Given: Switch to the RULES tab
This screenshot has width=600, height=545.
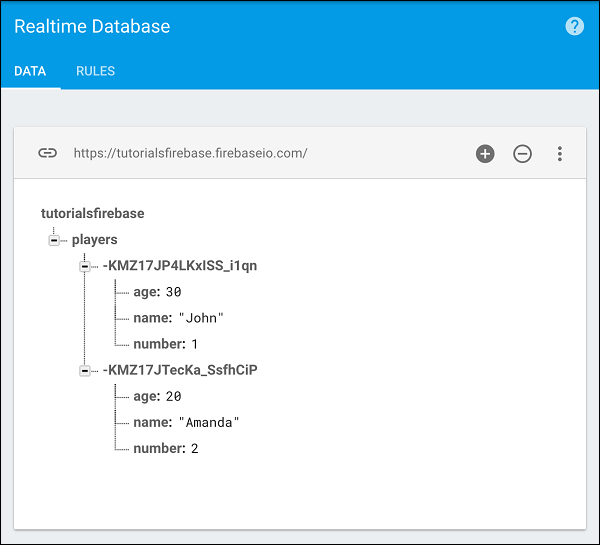Looking at the screenshot, I should pos(95,71).
